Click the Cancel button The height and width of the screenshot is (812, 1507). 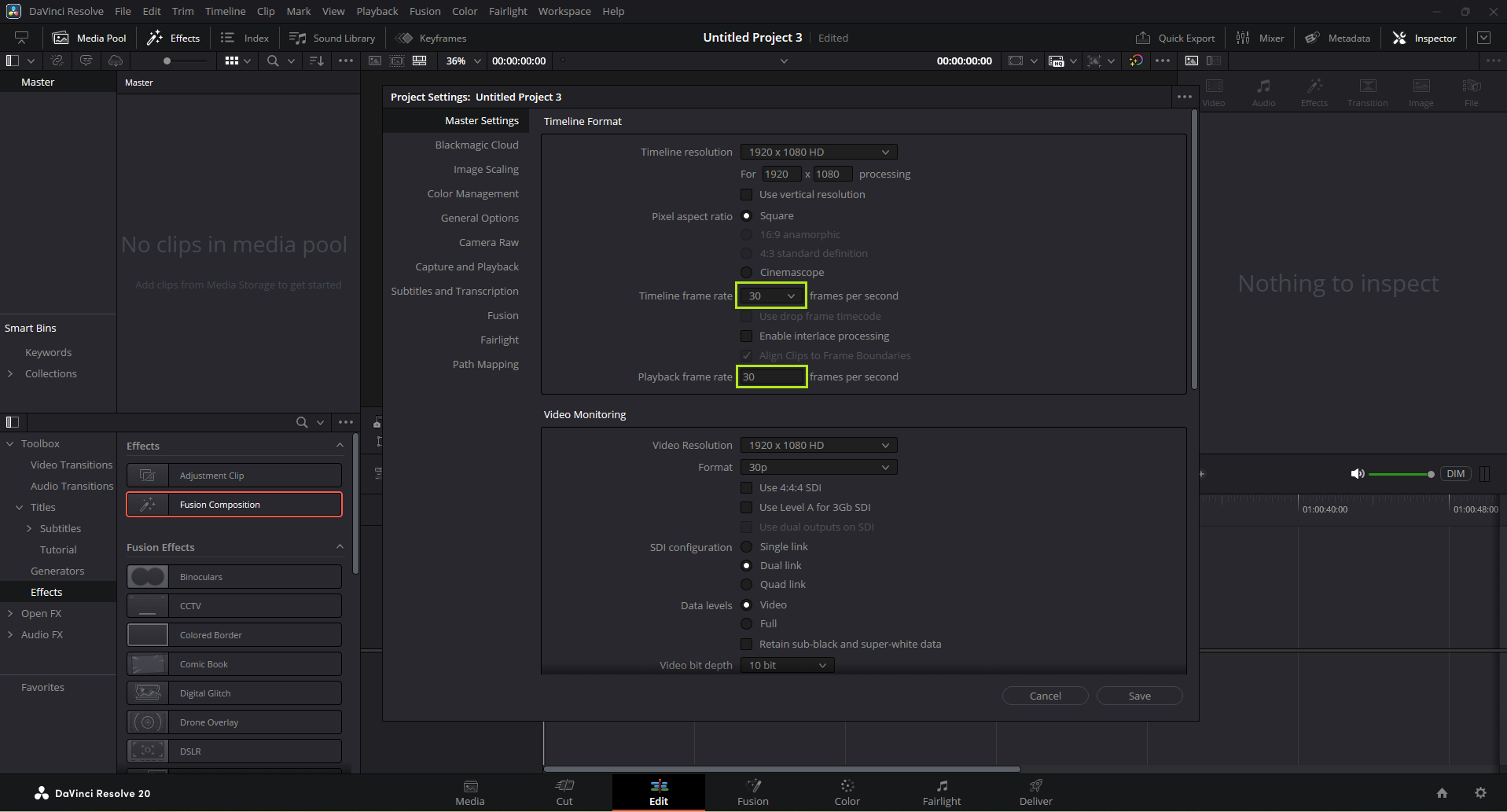(x=1045, y=696)
